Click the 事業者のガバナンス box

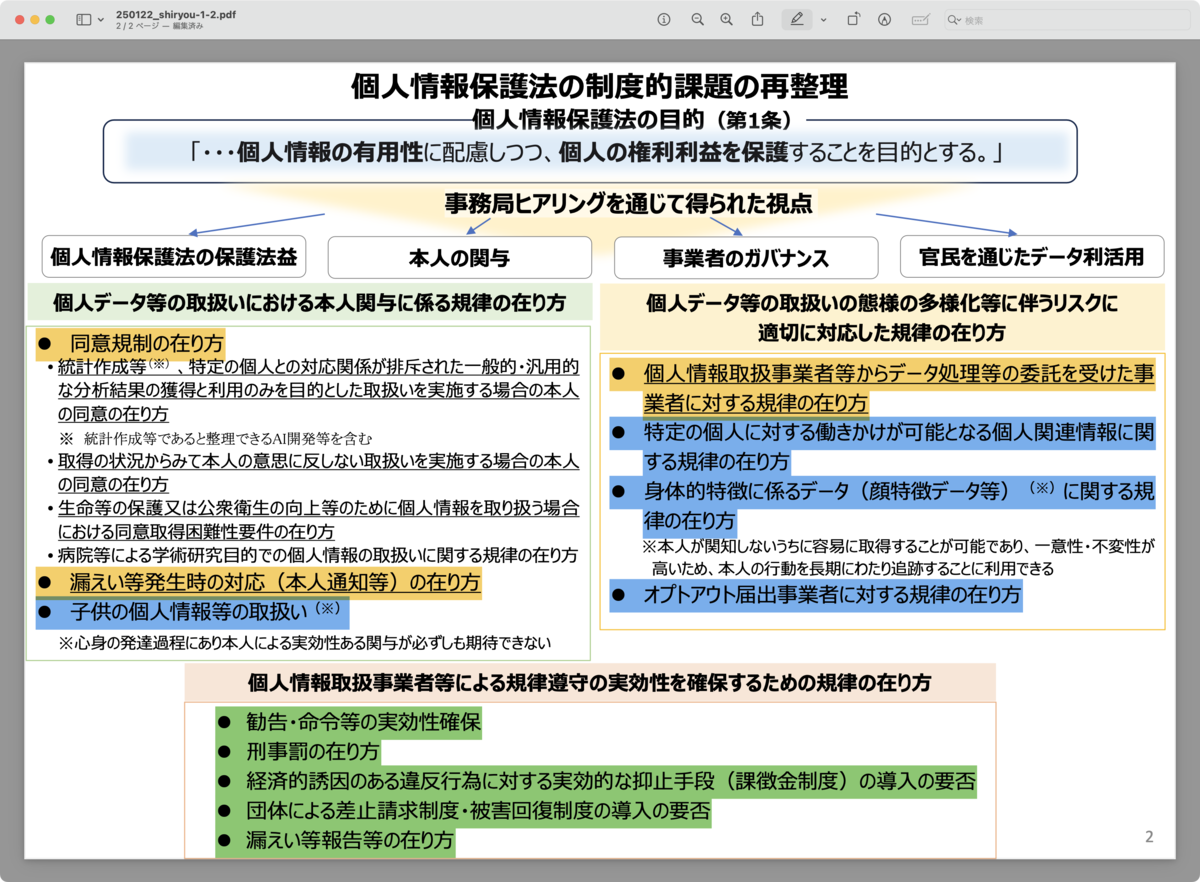point(746,257)
